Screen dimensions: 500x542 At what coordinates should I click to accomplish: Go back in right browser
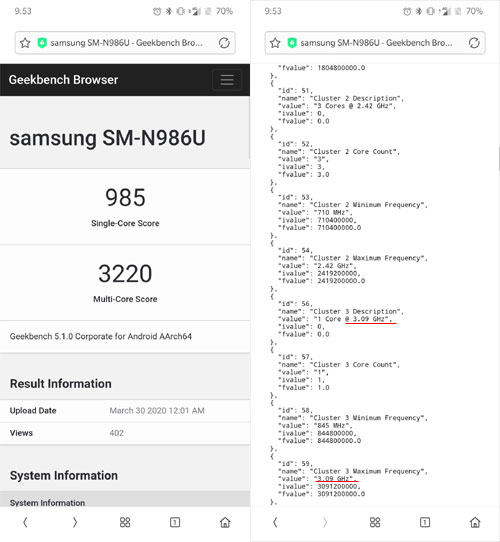pyautogui.click(x=275, y=522)
